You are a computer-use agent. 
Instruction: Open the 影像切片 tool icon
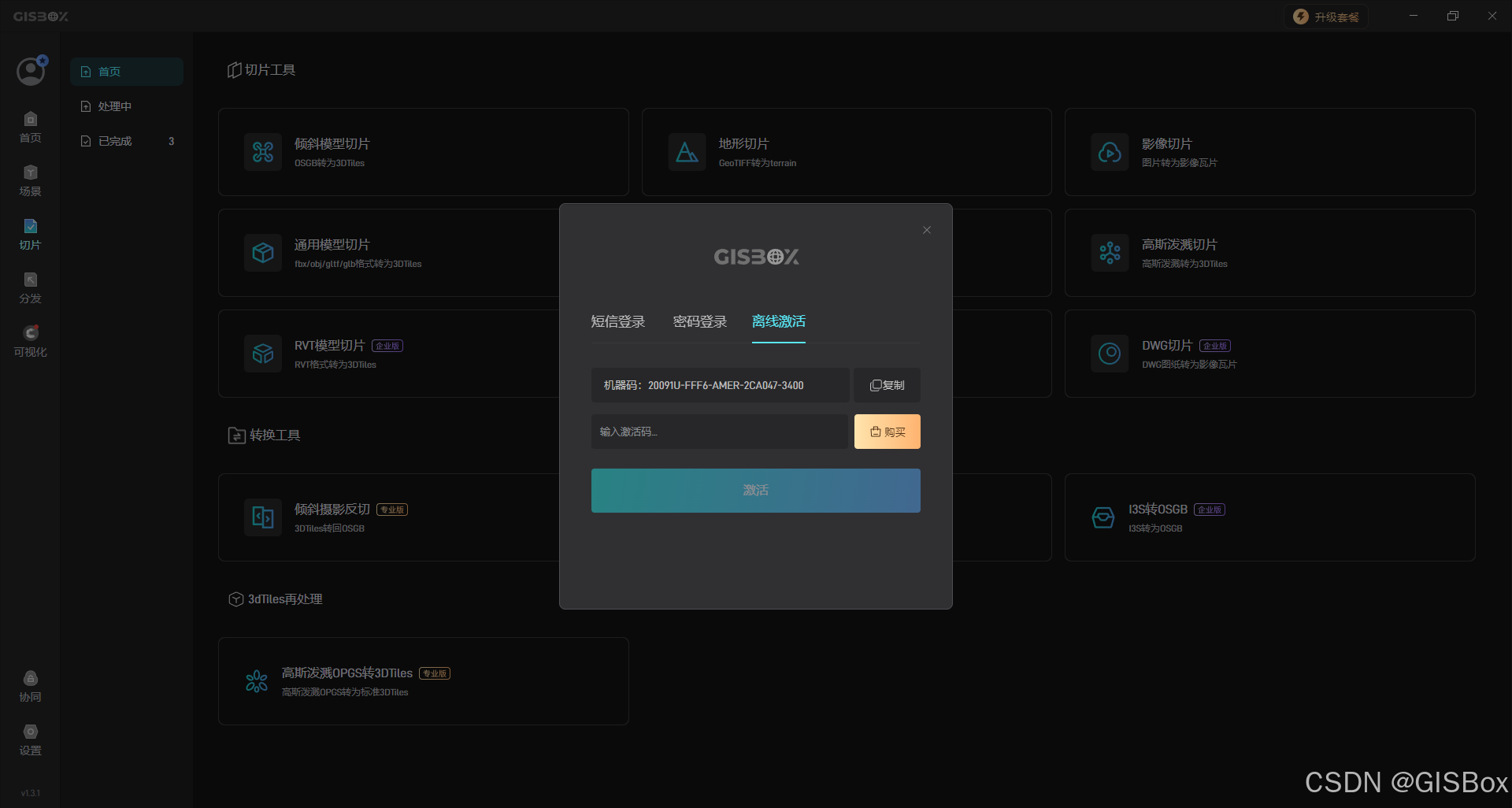1110,152
